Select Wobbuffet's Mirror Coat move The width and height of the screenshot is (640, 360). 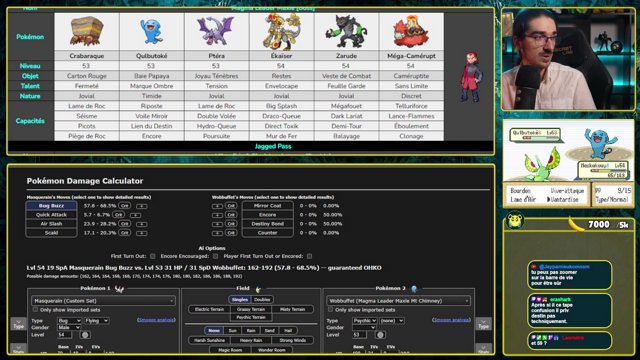tap(267, 206)
